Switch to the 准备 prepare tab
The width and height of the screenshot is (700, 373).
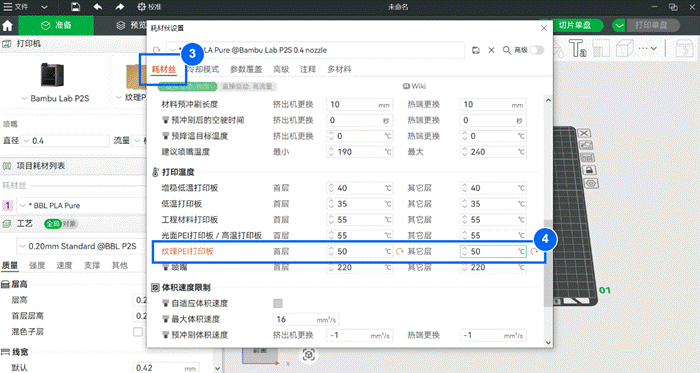(x=56, y=25)
